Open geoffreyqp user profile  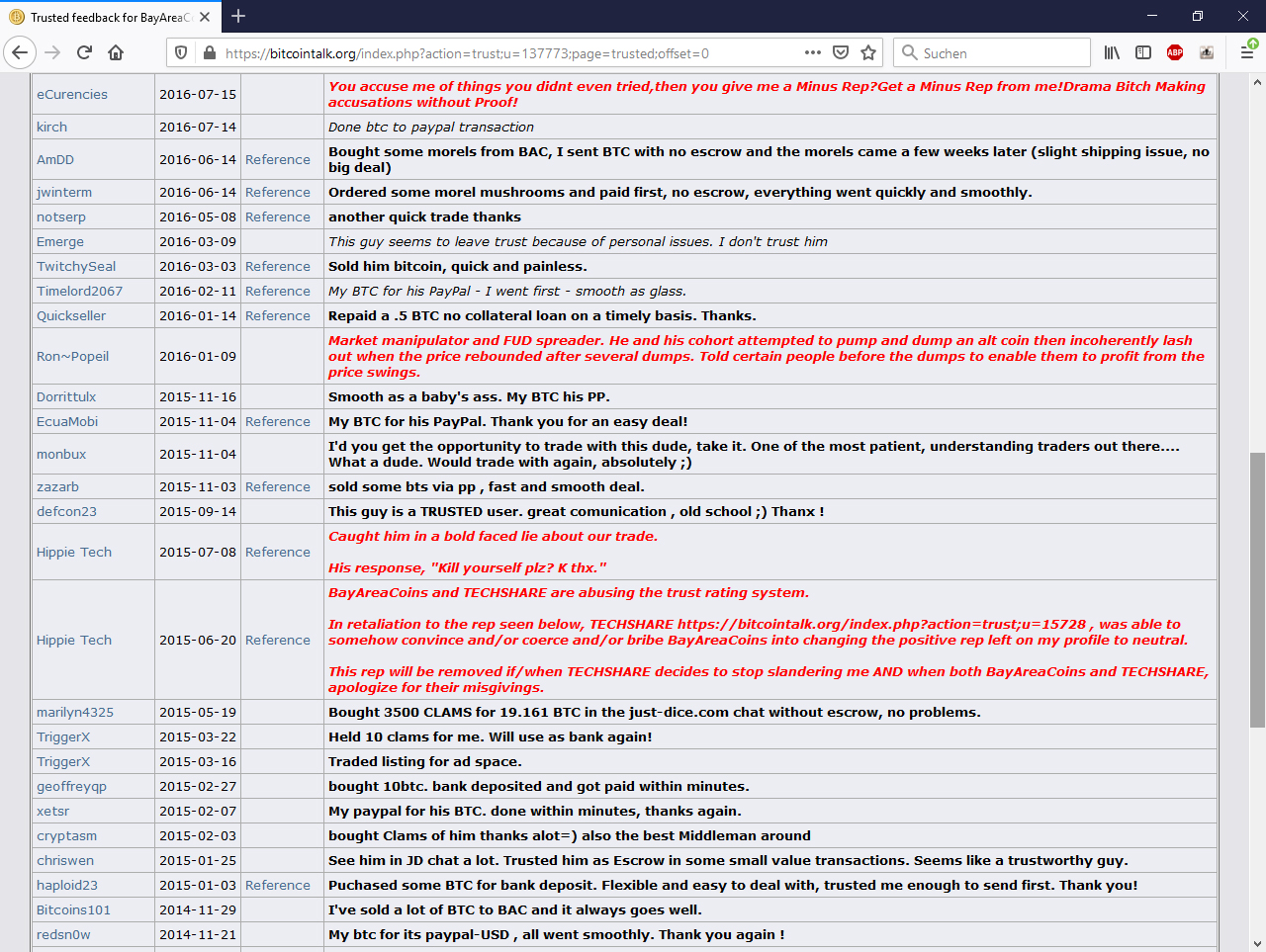(x=71, y=786)
